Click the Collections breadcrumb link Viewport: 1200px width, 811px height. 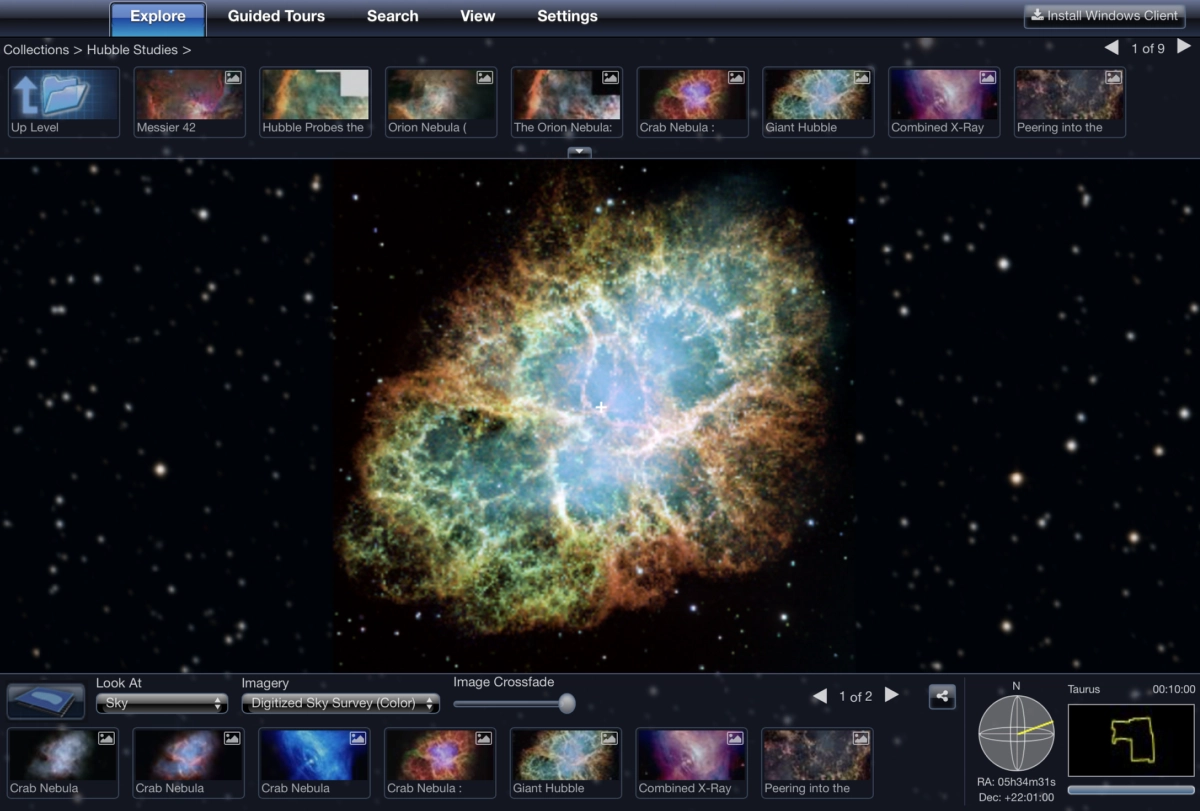(x=36, y=49)
